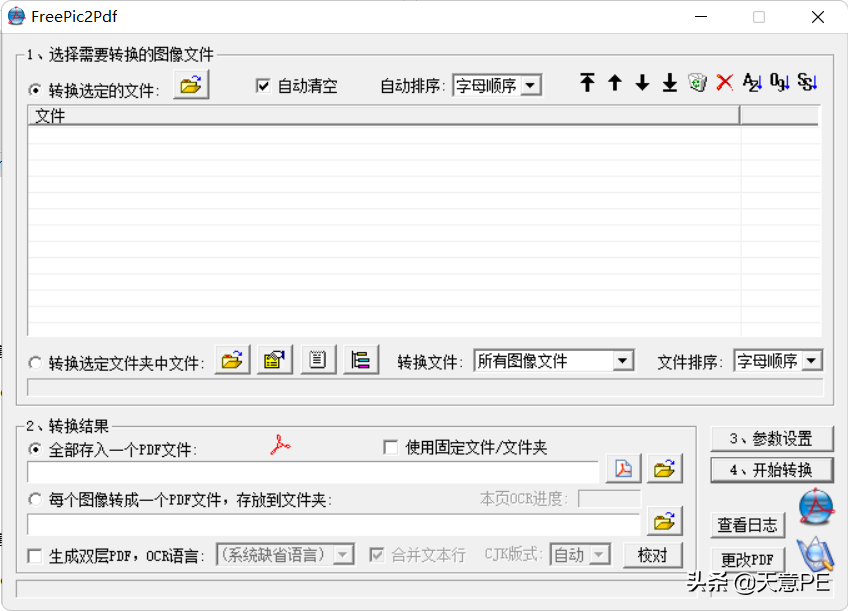Move selected file to top of list
Viewport: 848px width, 611px height.
[587, 82]
